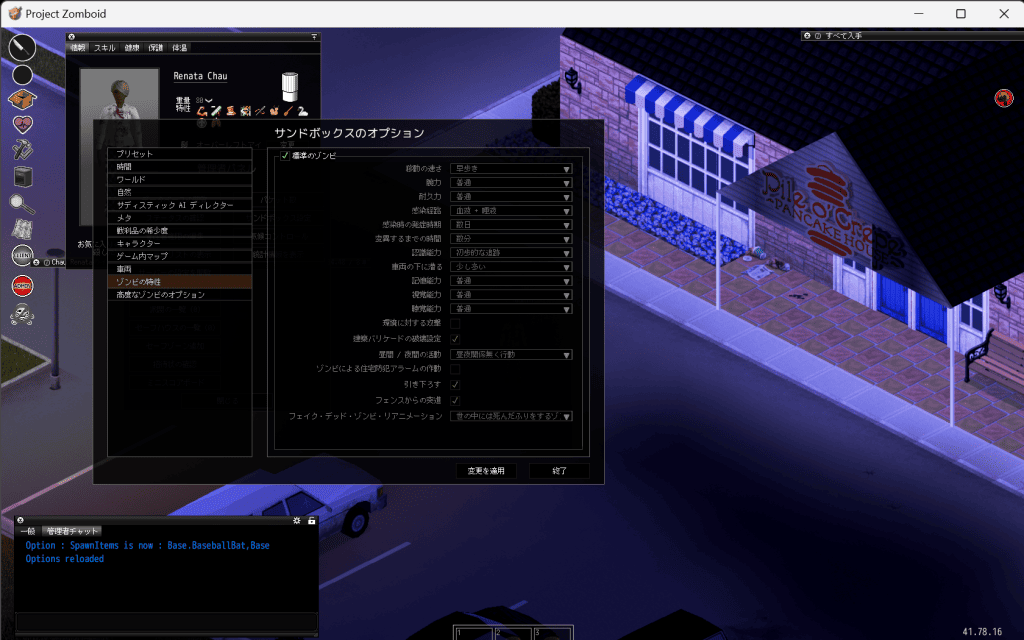This screenshot has height=640, width=1024.
Task: Select ワールド in the sandbox list
Action: (180, 180)
